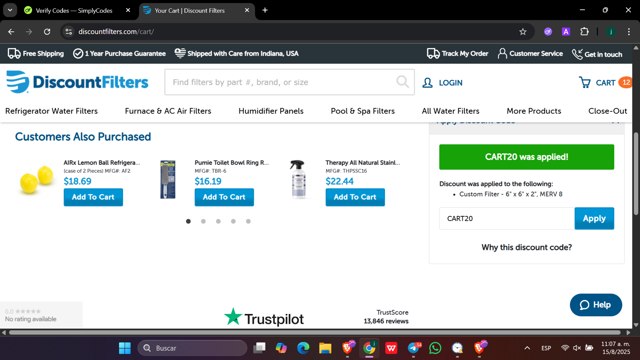The image size is (640, 360).
Task: Close the Your Cart Discount Filters tab
Action: click(x=247, y=10)
